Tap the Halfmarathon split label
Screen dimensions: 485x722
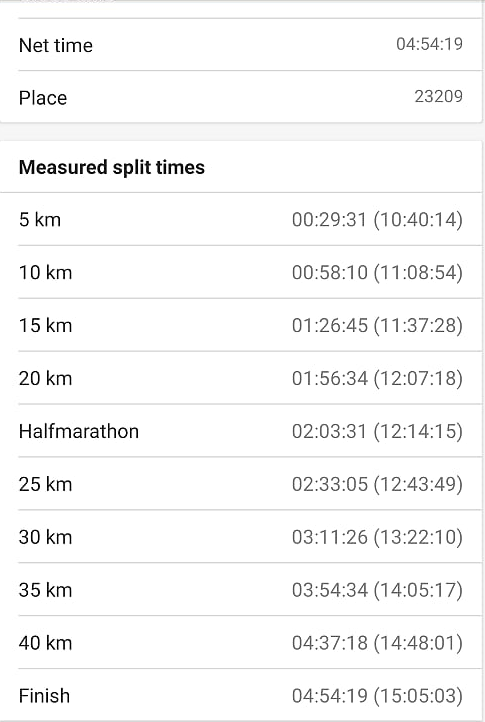pyautogui.click(x=79, y=431)
